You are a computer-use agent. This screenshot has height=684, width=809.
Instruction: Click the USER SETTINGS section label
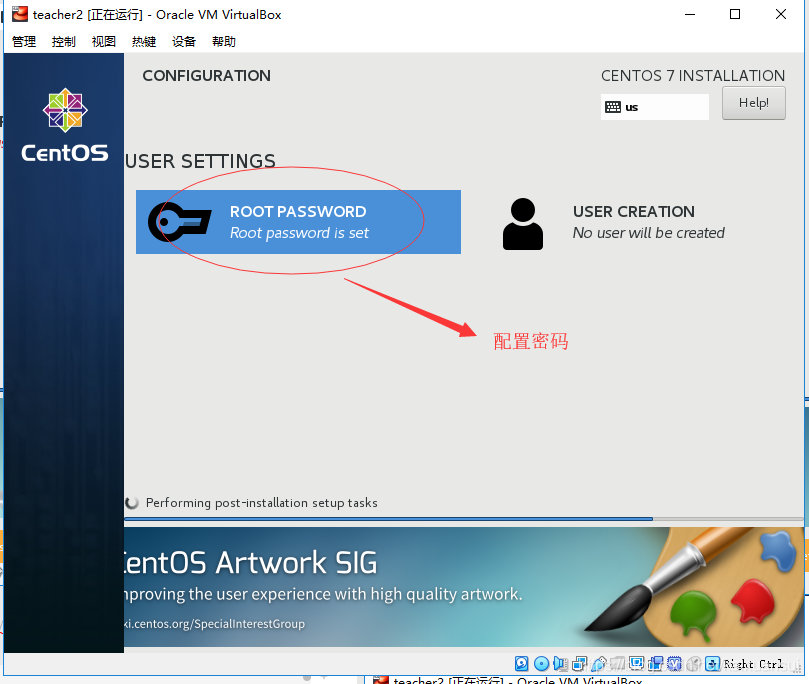pyautogui.click(x=201, y=161)
